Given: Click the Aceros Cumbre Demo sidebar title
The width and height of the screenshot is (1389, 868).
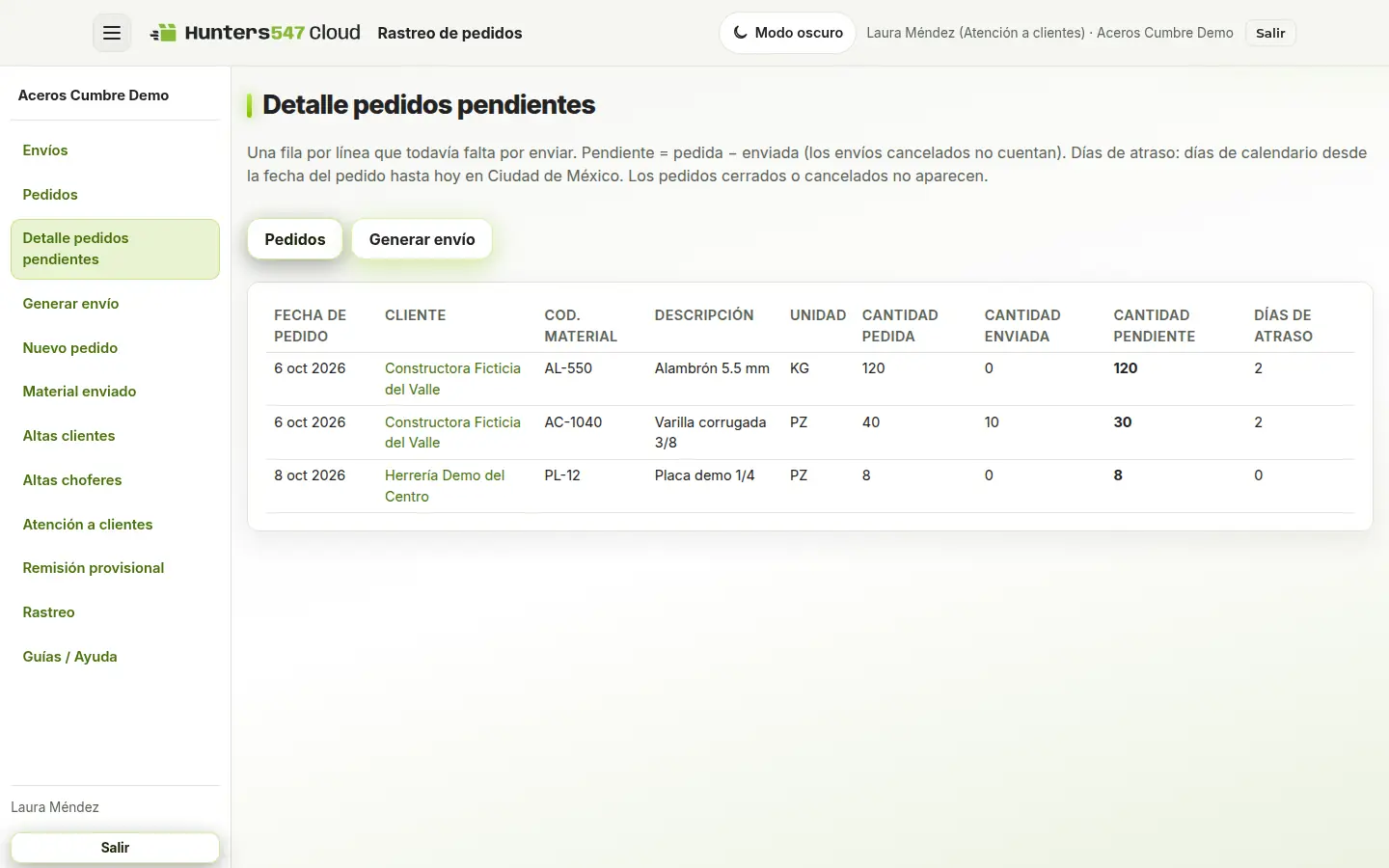Looking at the screenshot, I should pyautogui.click(x=94, y=95).
